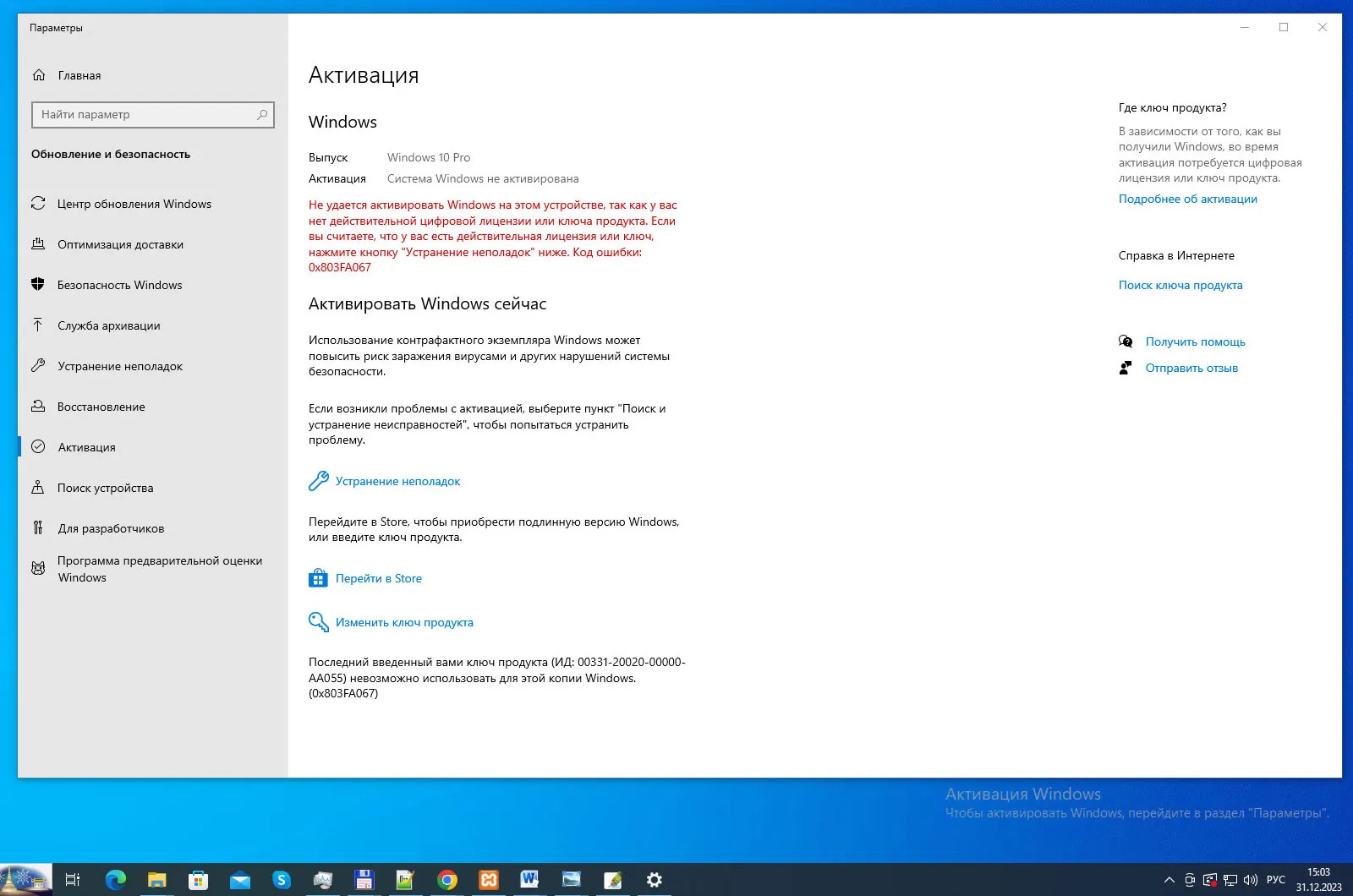This screenshot has width=1353, height=896.
Task: Open Центр обновления Windows section
Action: click(134, 204)
